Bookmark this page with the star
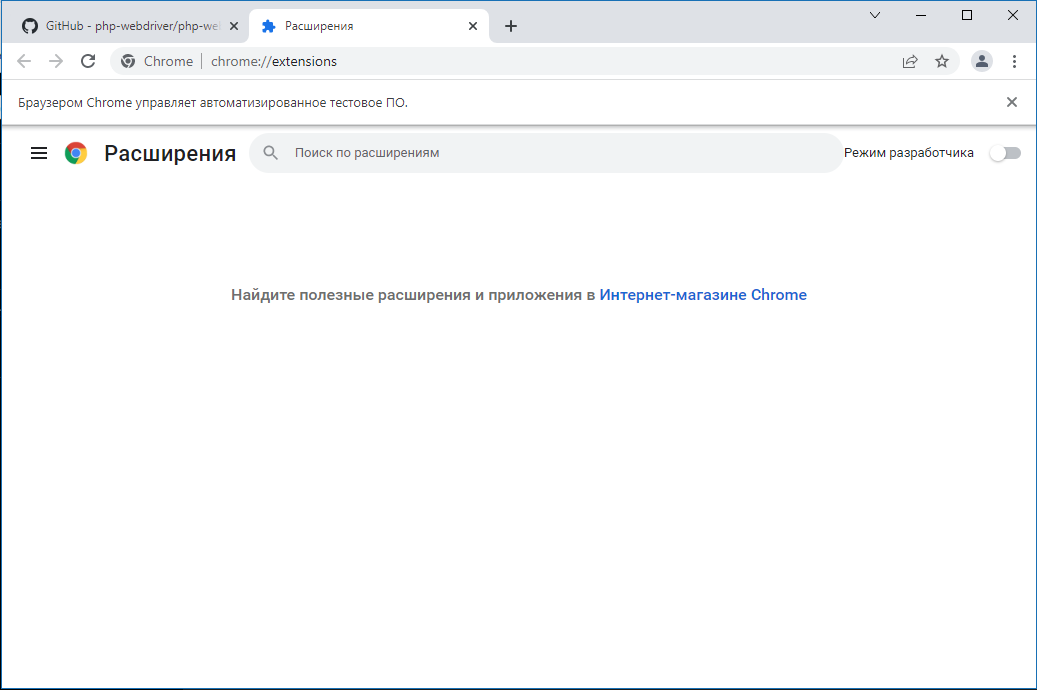1037x690 pixels. 942,62
